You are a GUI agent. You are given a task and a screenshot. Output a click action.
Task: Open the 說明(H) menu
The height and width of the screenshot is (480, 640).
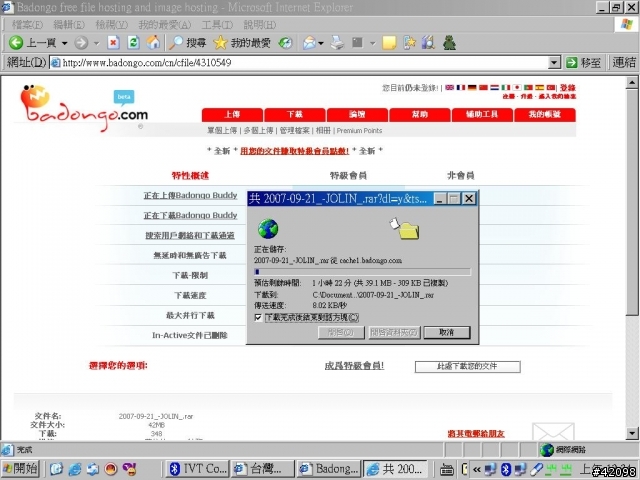(x=260, y=25)
